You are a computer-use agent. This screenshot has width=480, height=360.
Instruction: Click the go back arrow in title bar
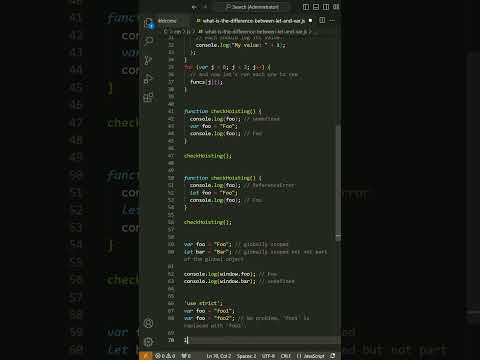[x=194, y=7]
